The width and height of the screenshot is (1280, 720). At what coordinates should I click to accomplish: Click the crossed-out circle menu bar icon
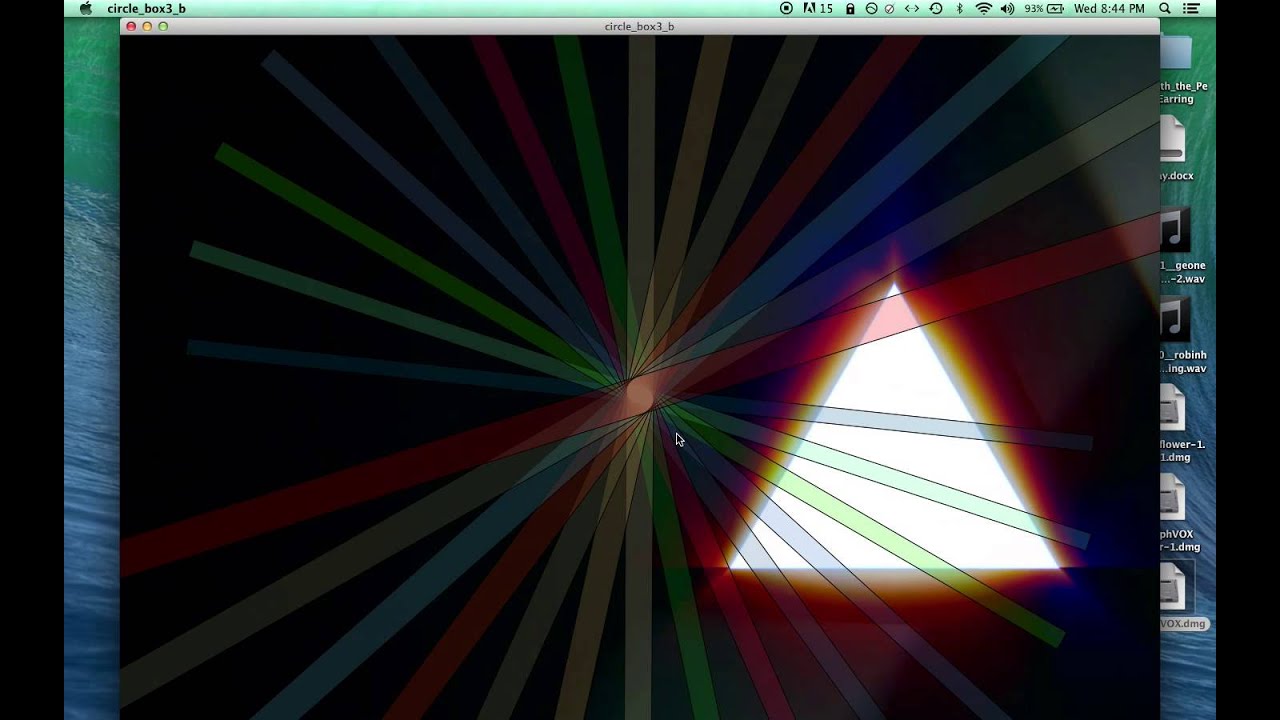[x=890, y=8]
